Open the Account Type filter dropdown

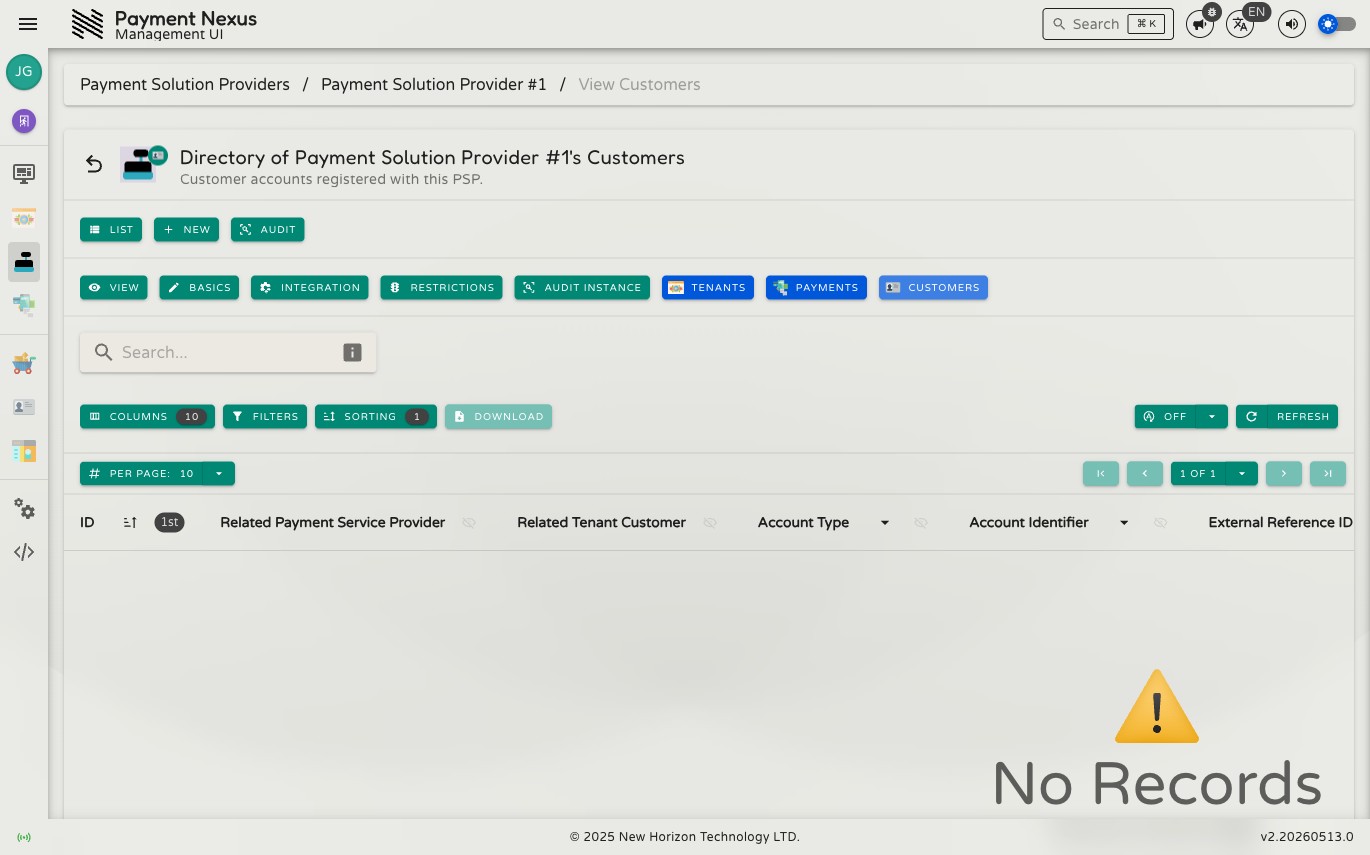point(885,522)
